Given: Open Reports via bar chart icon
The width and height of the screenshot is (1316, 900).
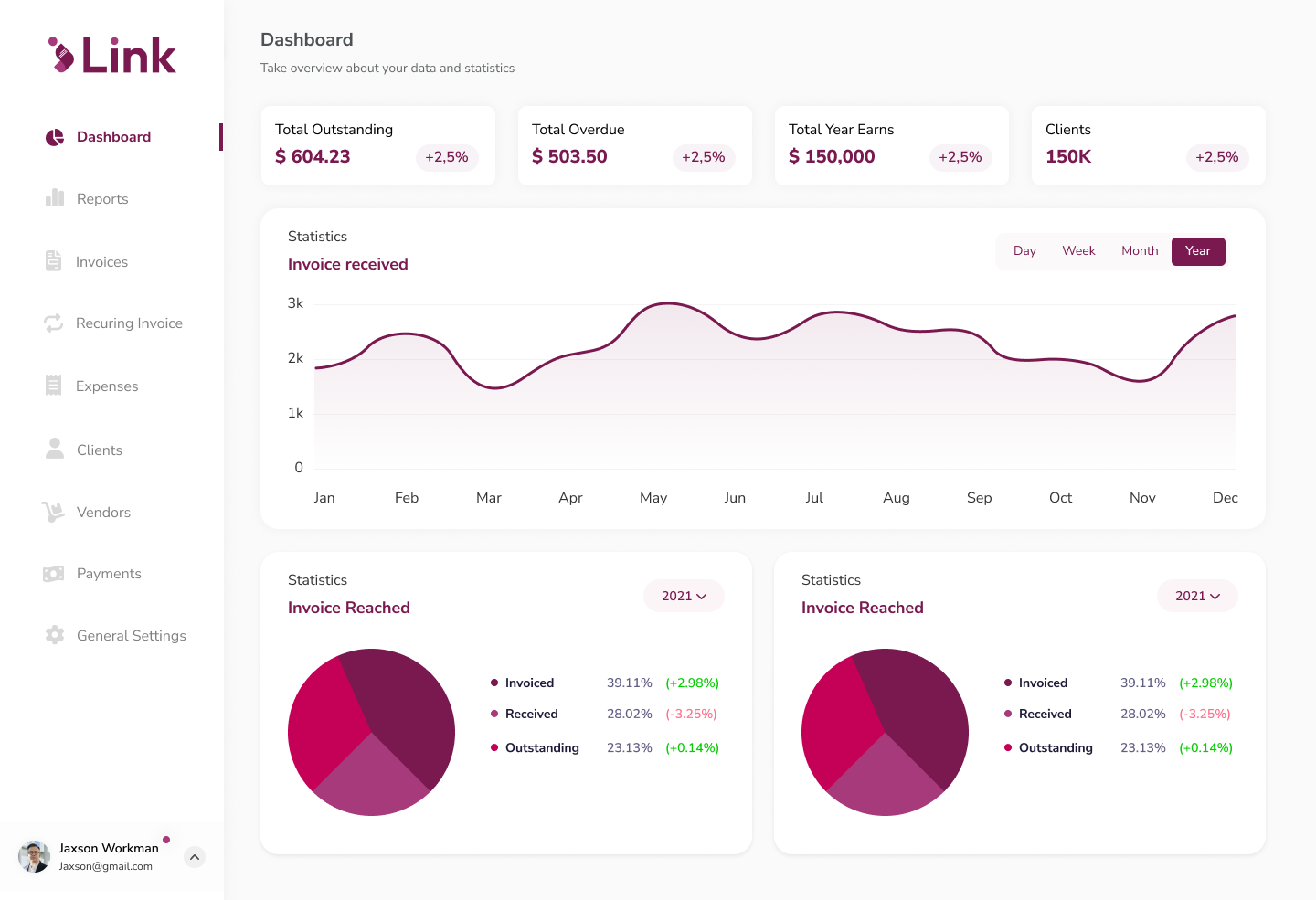Looking at the screenshot, I should 55,198.
